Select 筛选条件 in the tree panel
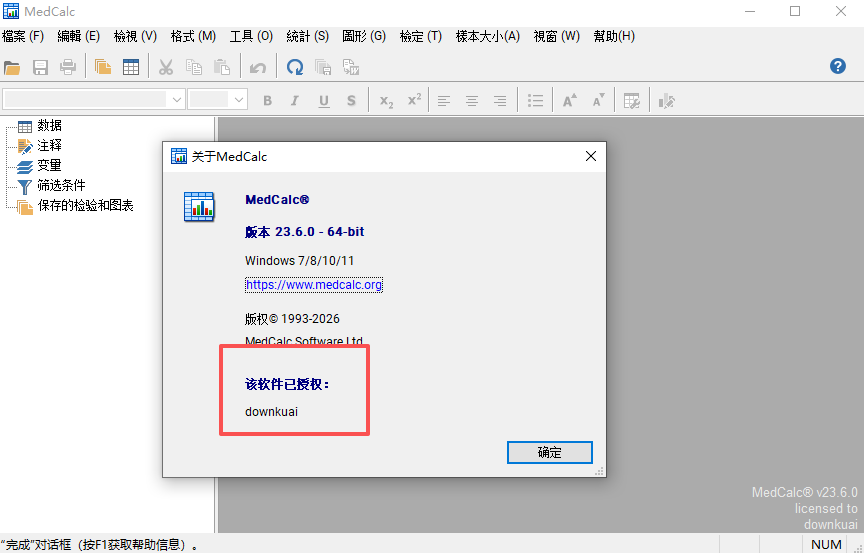Screen dimensions: 864x553 click(x=61, y=186)
